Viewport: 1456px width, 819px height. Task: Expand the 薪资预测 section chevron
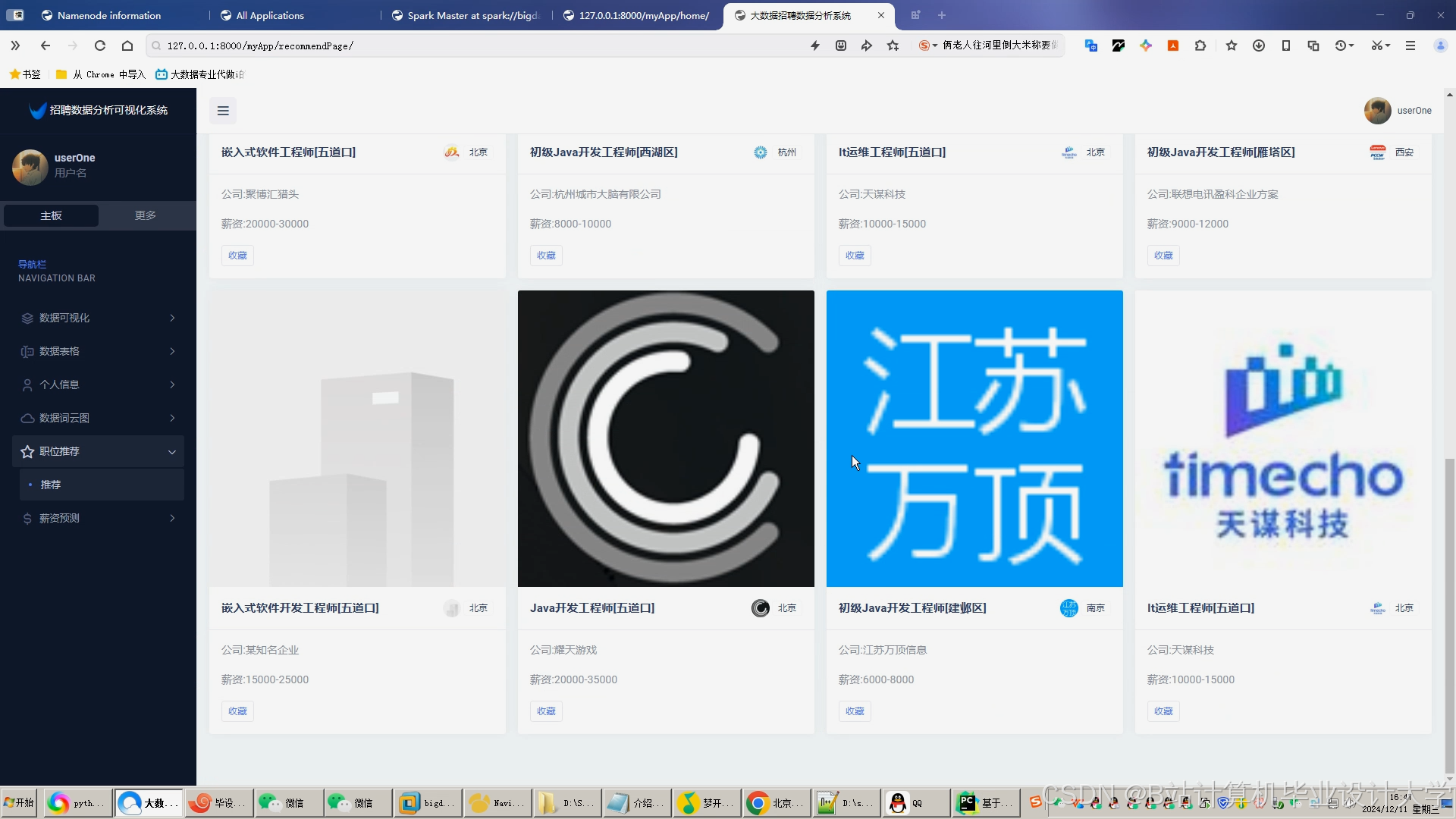coord(172,518)
